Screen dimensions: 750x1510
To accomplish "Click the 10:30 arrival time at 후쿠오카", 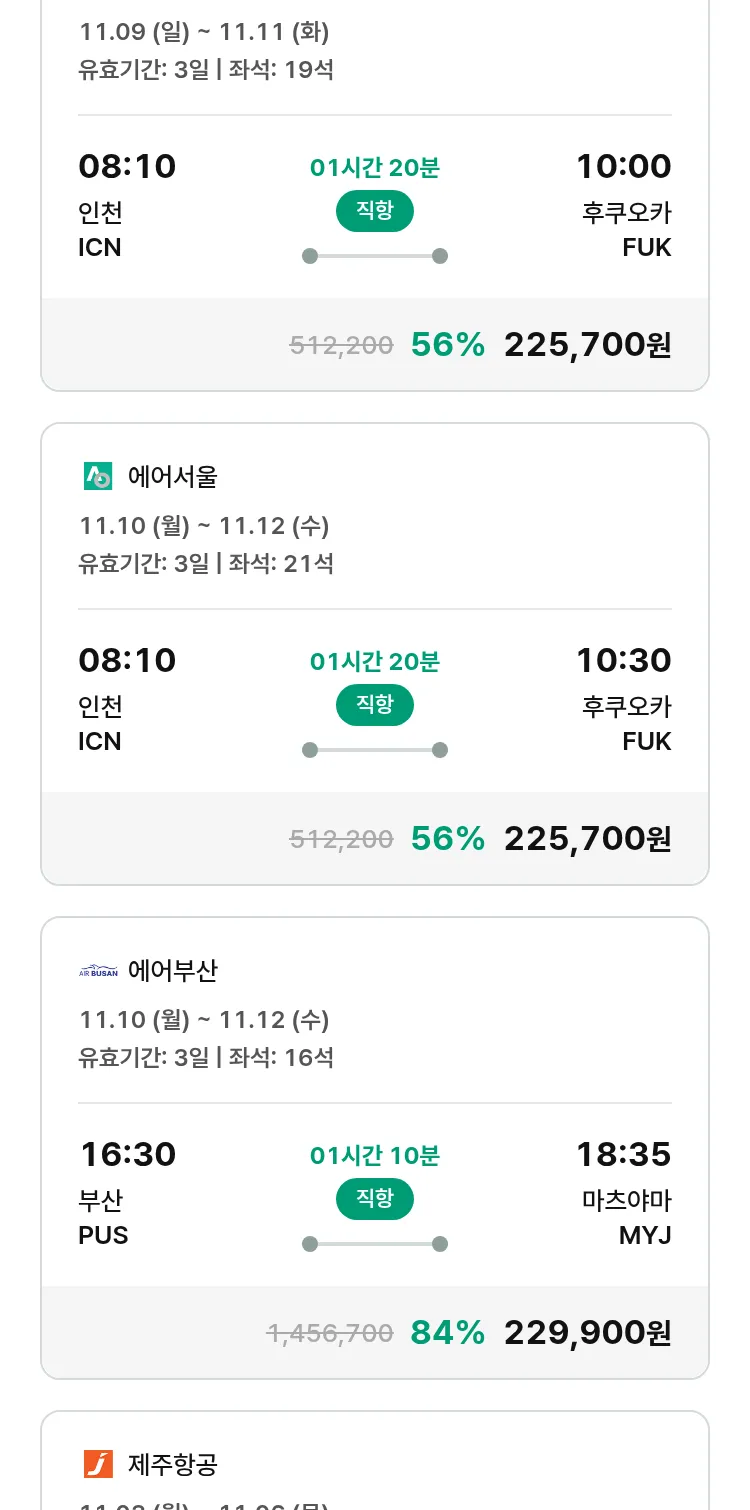I will (x=623, y=661).
